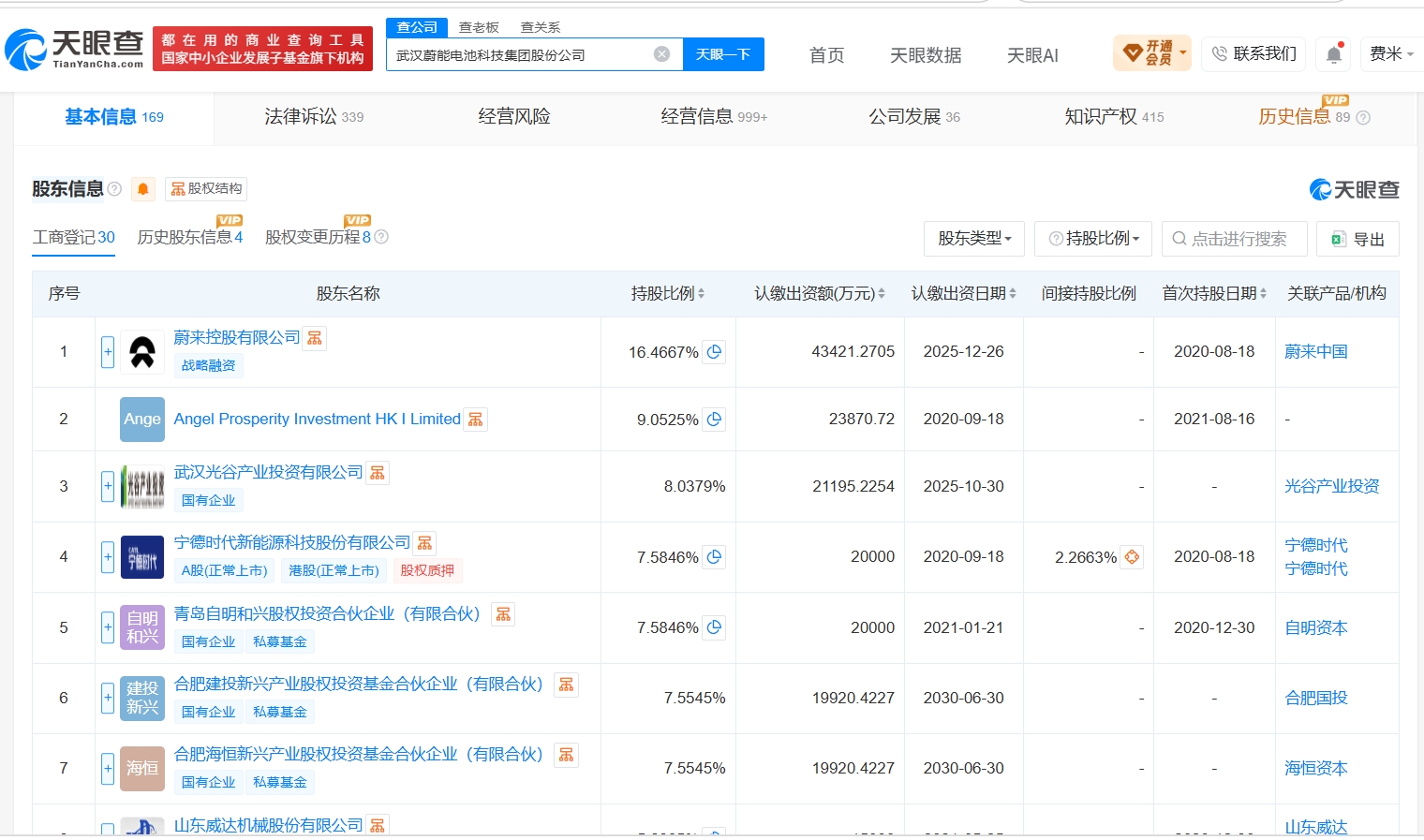The image size is (1424, 840).
Task: Sort table by 认缴出资额 column header
Action: point(820,294)
